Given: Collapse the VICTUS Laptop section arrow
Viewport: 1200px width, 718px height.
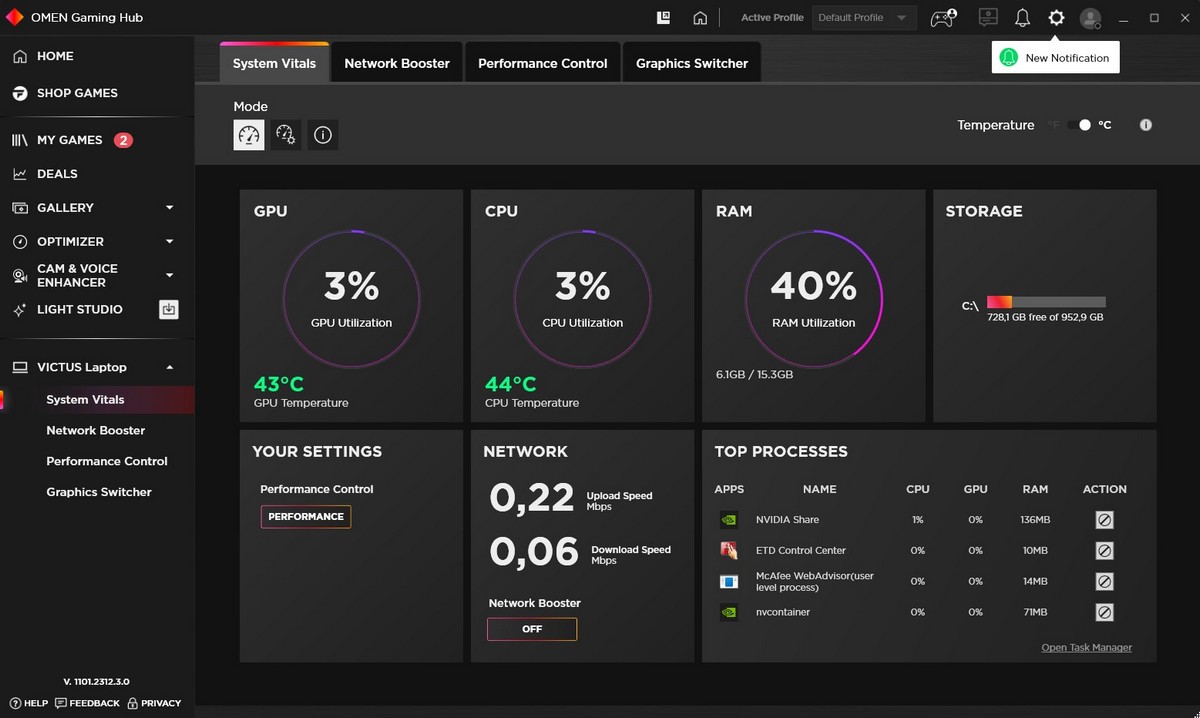Looking at the screenshot, I should pos(169,367).
